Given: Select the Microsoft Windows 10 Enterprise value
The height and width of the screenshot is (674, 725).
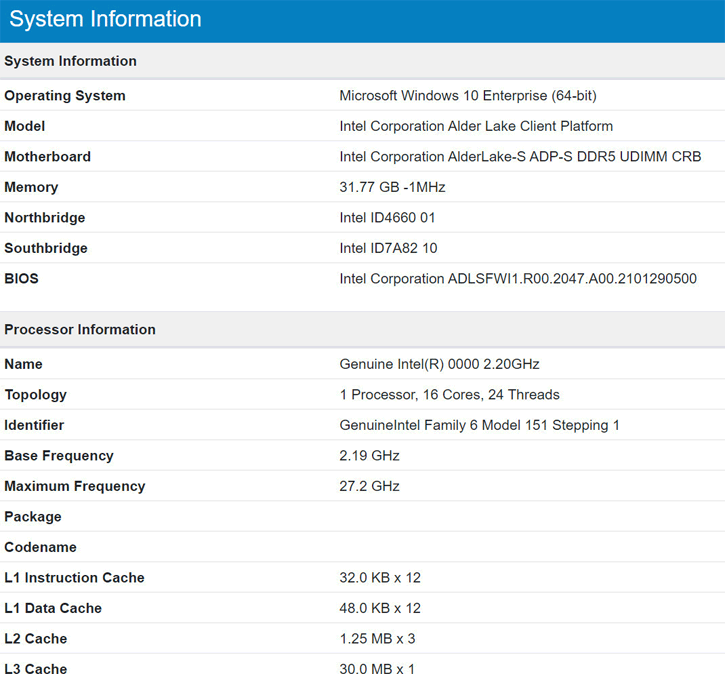Looking at the screenshot, I should (468, 96).
